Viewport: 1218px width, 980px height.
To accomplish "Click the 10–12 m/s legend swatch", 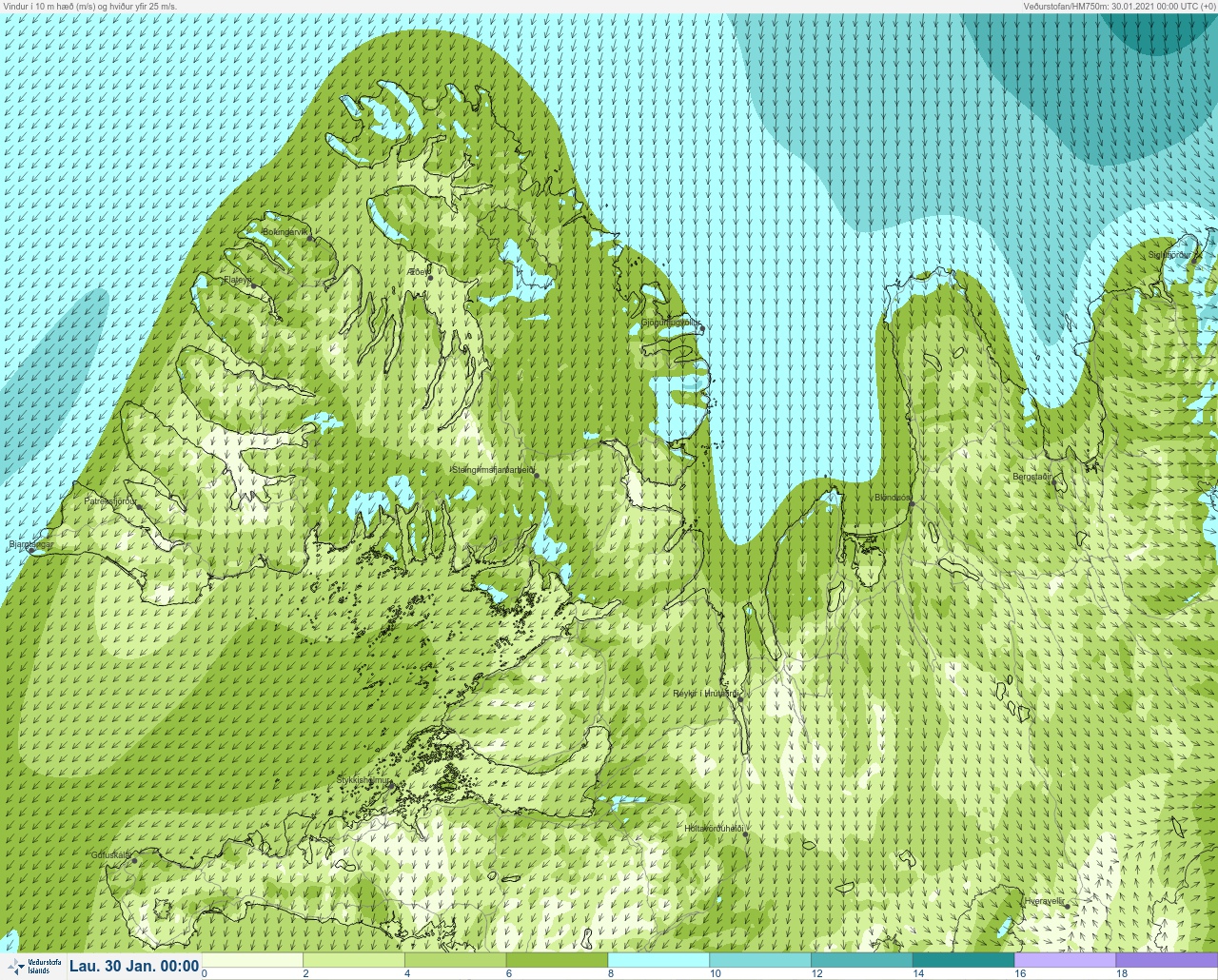I will coord(760,960).
